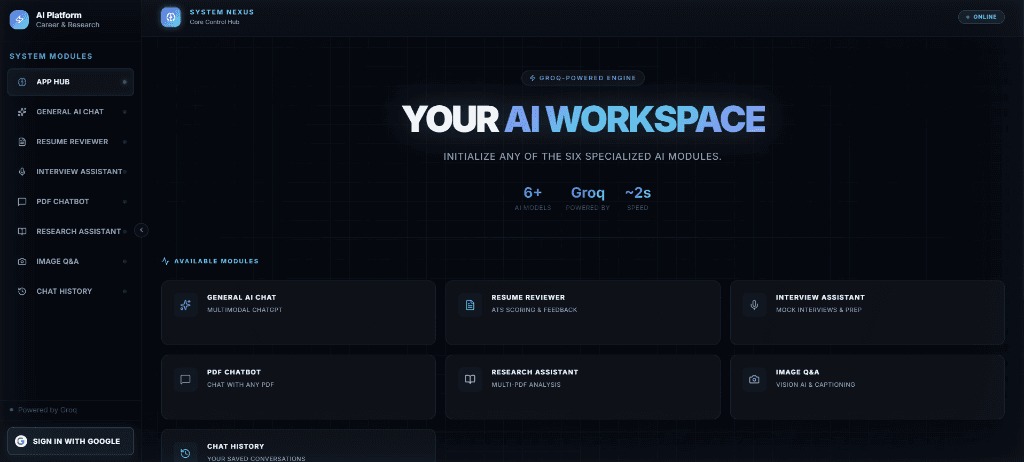Go to Interview Assistant in sidebar
This screenshot has width=1024, height=462.
click(x=71, y=172)
